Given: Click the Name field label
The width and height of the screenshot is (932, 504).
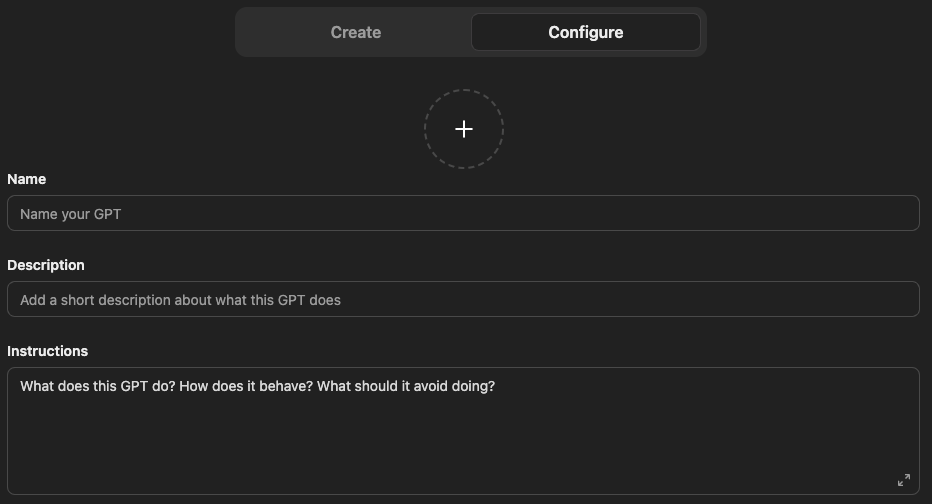Looking at the screenshot, I should click(27, 179).
